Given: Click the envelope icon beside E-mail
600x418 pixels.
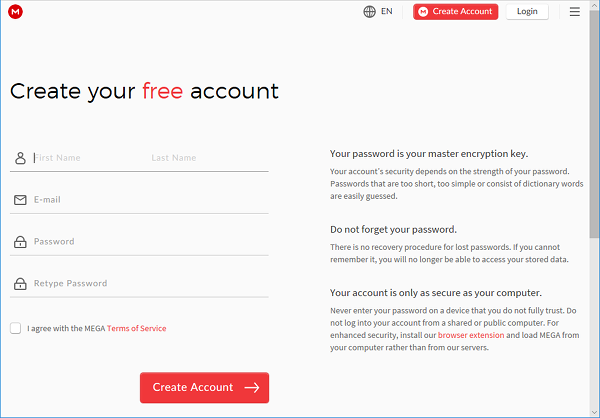Looking at the screenshot, I should (x=20, y=200).
